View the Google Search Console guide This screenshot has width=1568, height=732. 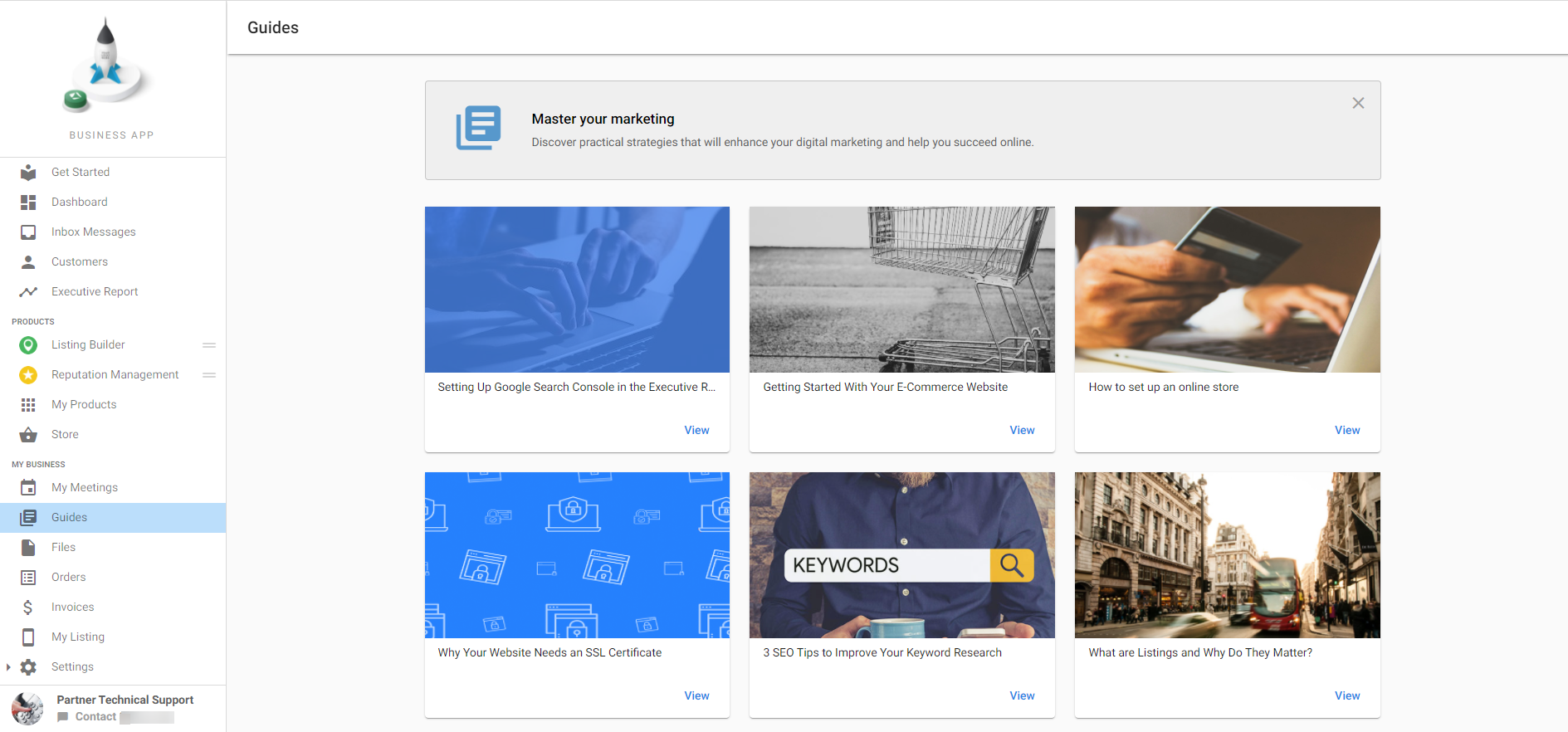[696, 430]
